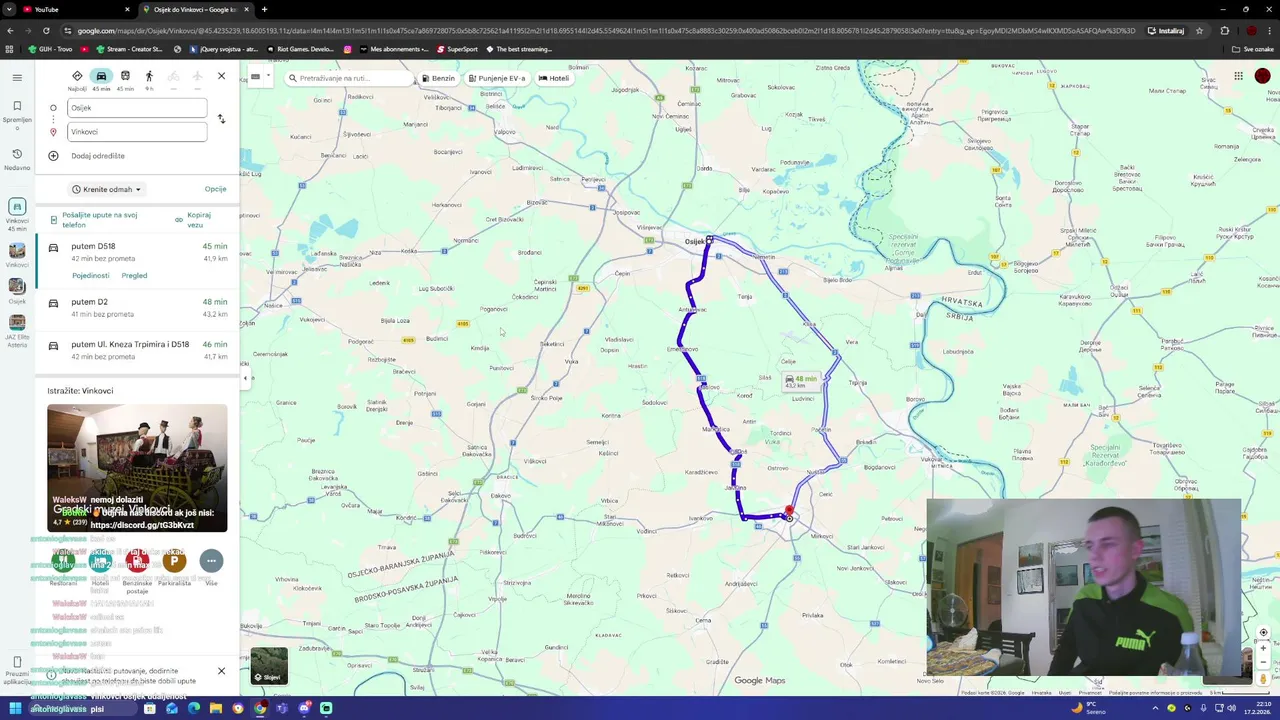
Task: Open Pojedinosti details for D518 route
Action: point(90,275)
